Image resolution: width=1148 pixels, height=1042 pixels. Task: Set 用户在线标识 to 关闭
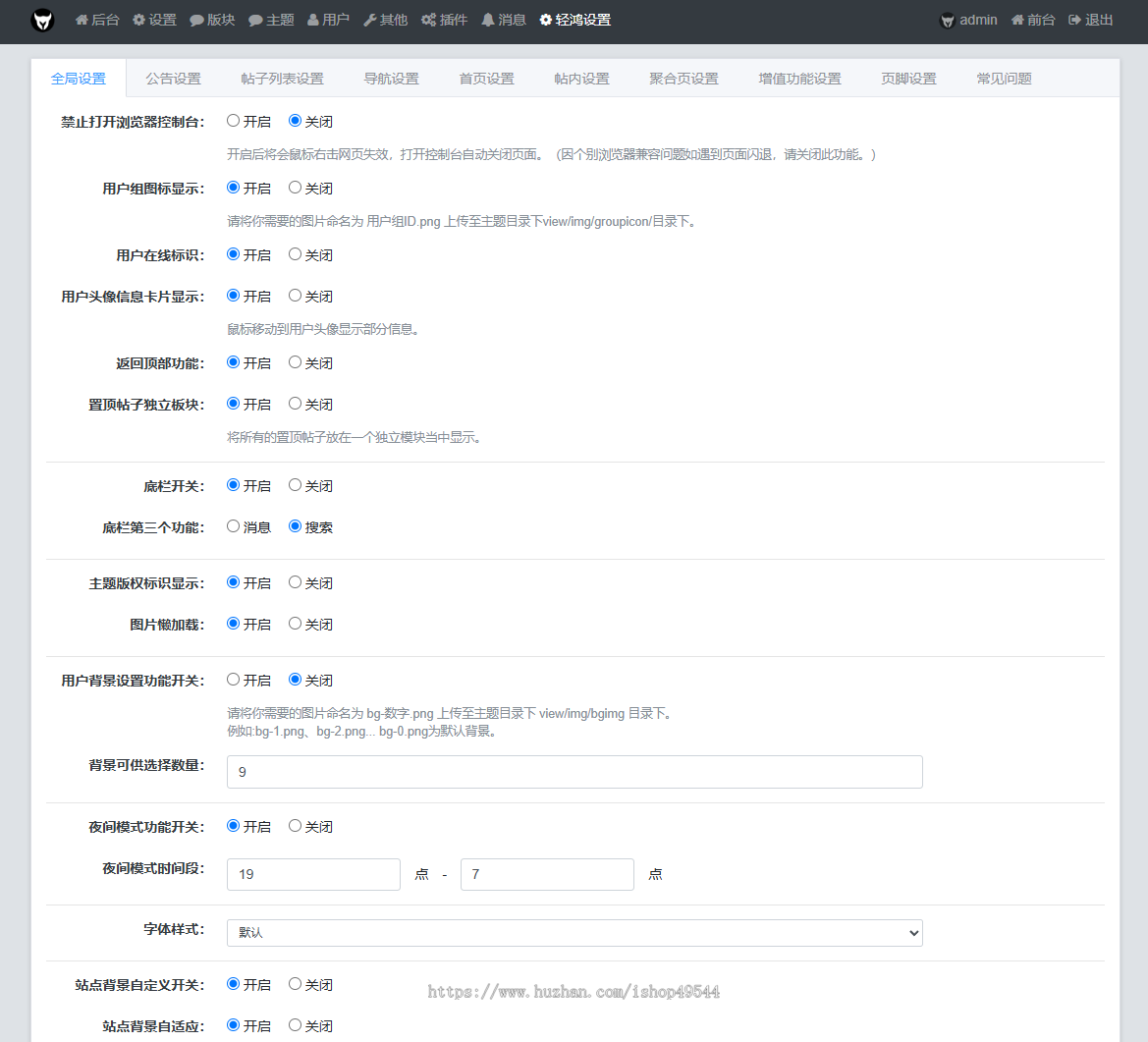(295, 253)
